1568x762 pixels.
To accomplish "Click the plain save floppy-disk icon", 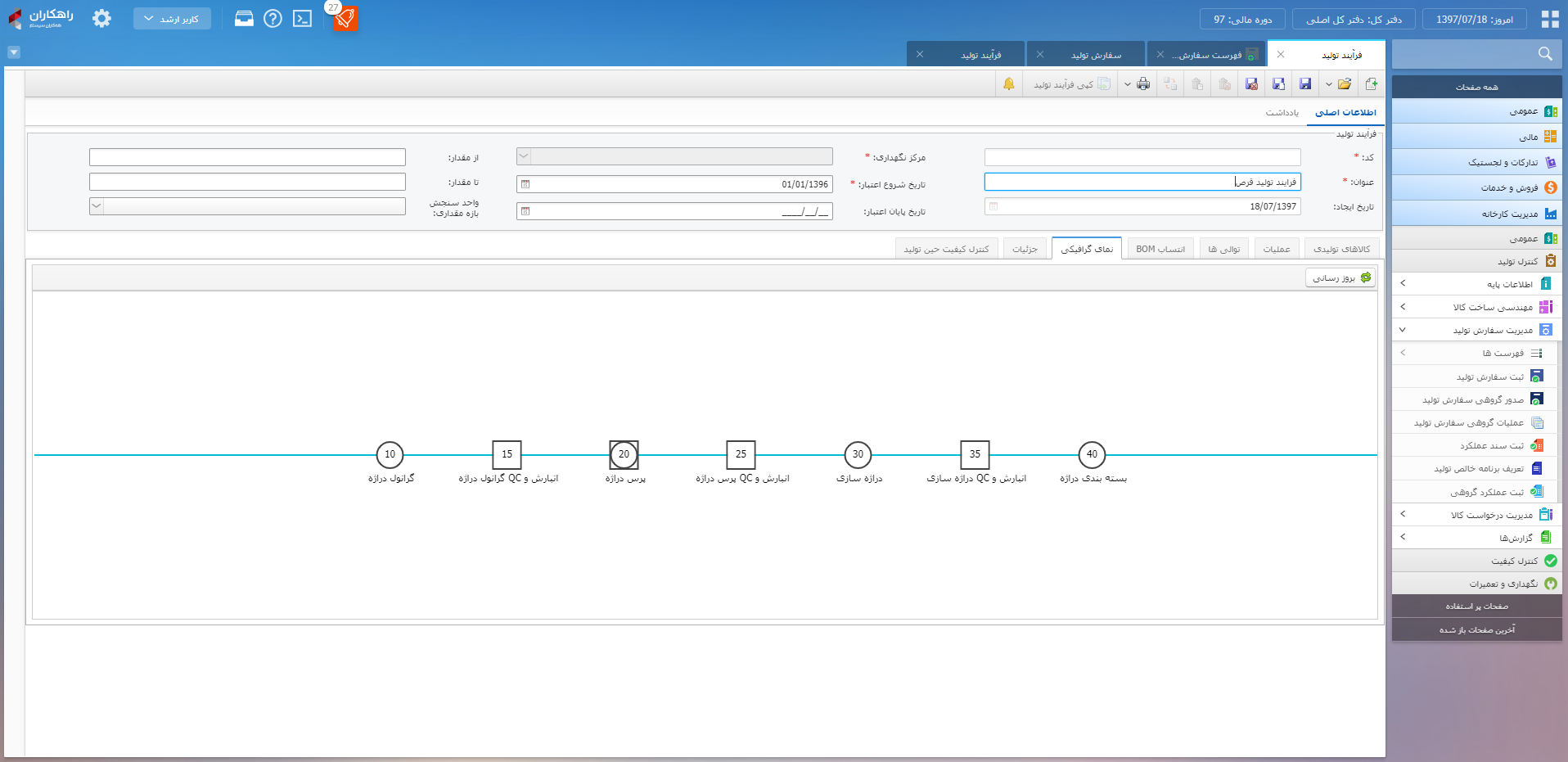I will (x=1305, y=84).
